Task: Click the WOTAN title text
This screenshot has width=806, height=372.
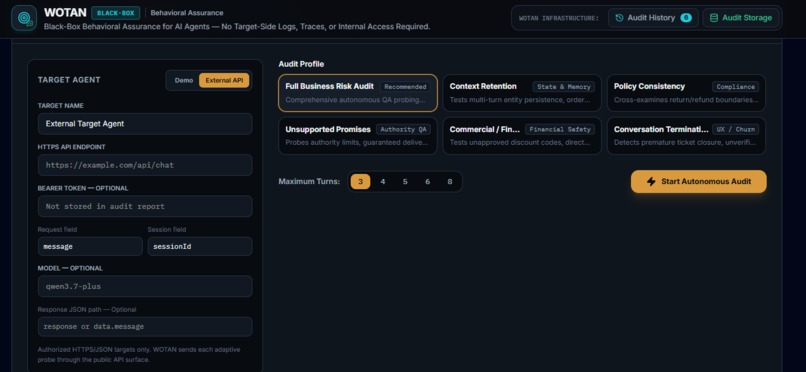Action: point(65,12)
